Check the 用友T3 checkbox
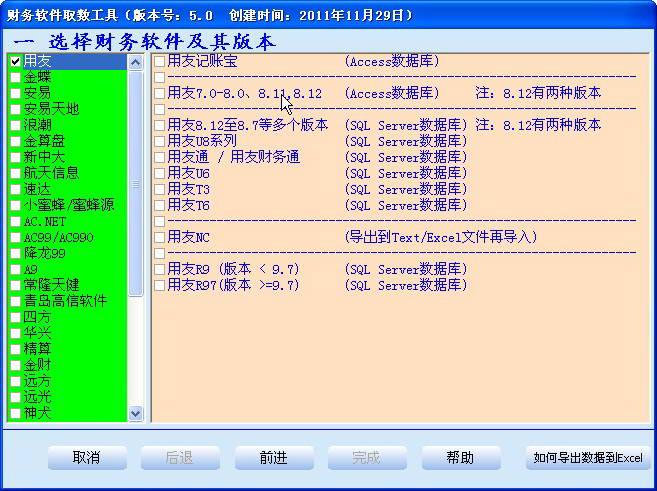Viewport: 657px width, 491px height. [159, 189]
